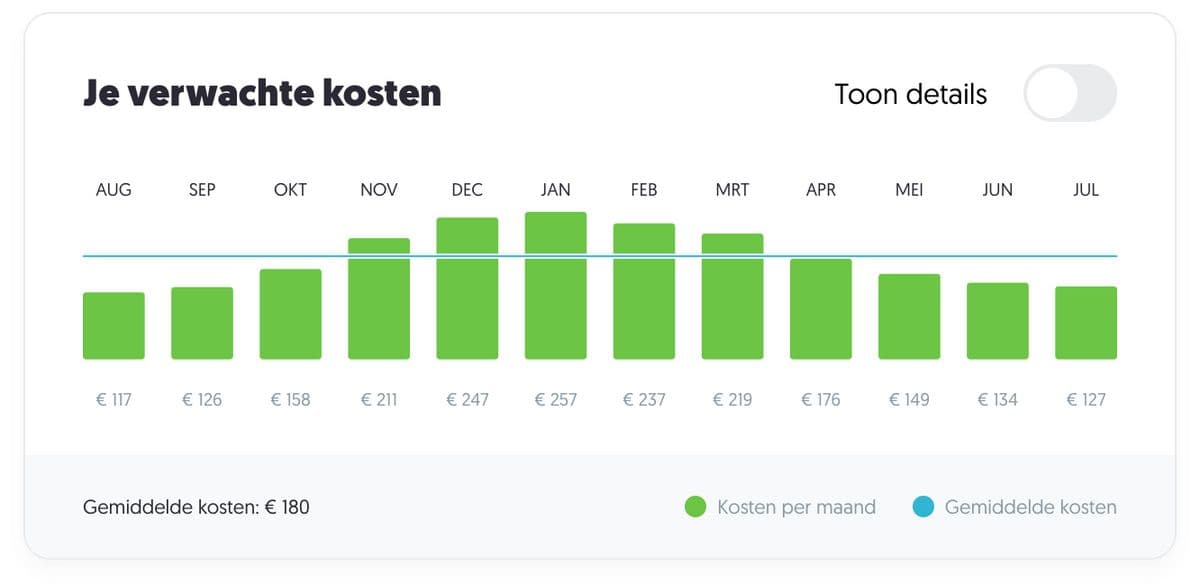Click the JUN cost bar
The image size is (1200, 586).
[997, 321]
